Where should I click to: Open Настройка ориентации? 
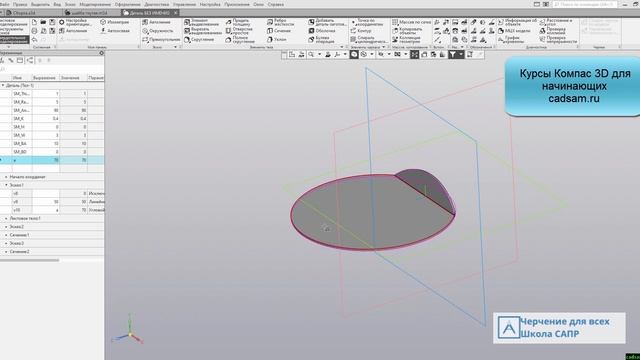point(76,22)
